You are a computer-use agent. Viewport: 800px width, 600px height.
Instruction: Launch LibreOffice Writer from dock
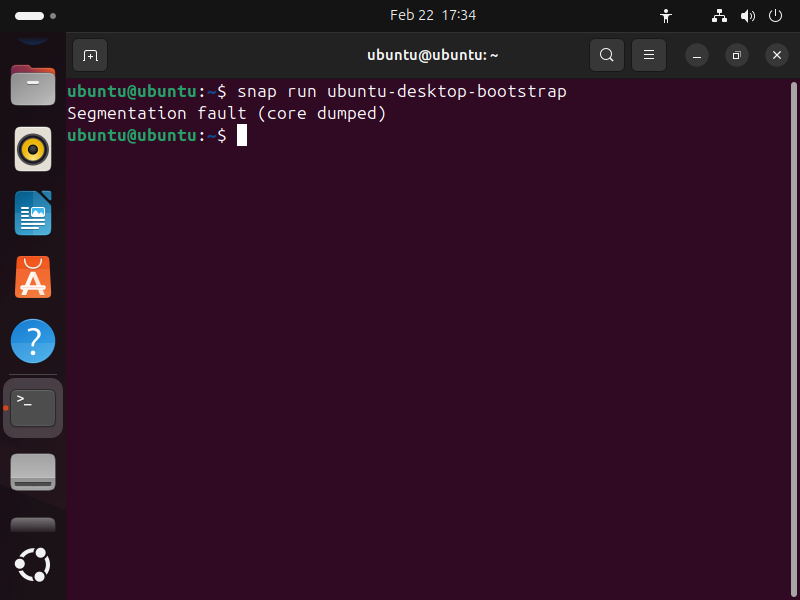tap(33, 213)
